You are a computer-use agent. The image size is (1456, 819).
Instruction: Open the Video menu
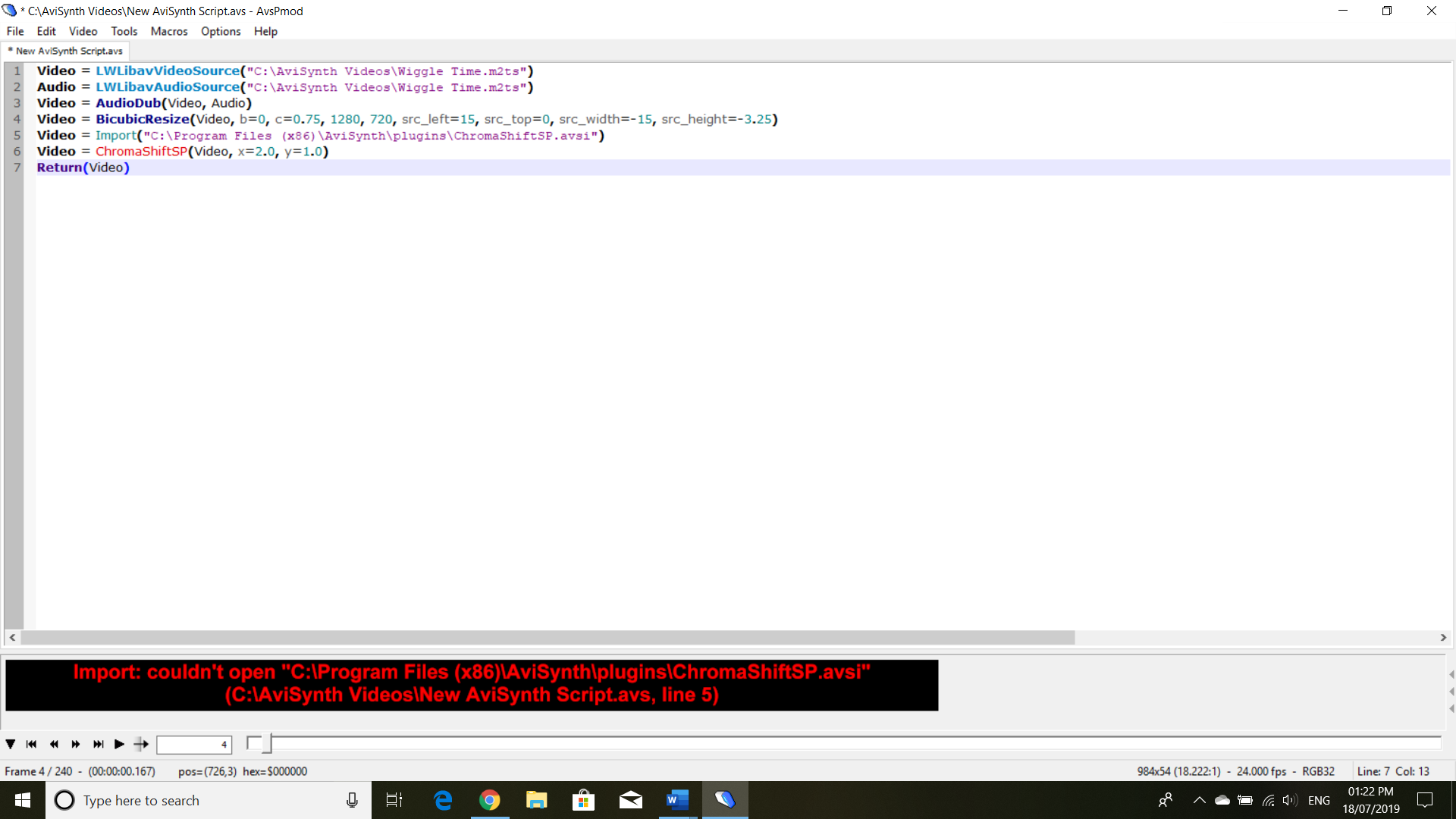click(83, 31)
